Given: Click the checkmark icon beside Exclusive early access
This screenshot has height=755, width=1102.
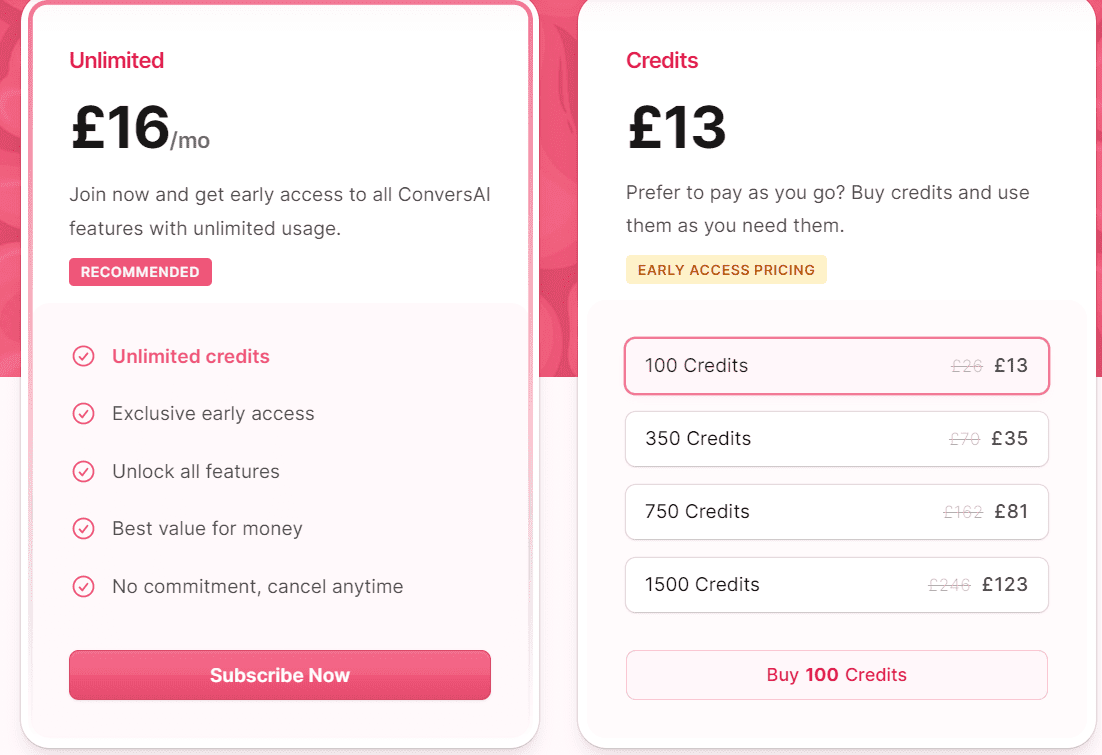Looking at the screenshot, I should click(x=84, y=413).
